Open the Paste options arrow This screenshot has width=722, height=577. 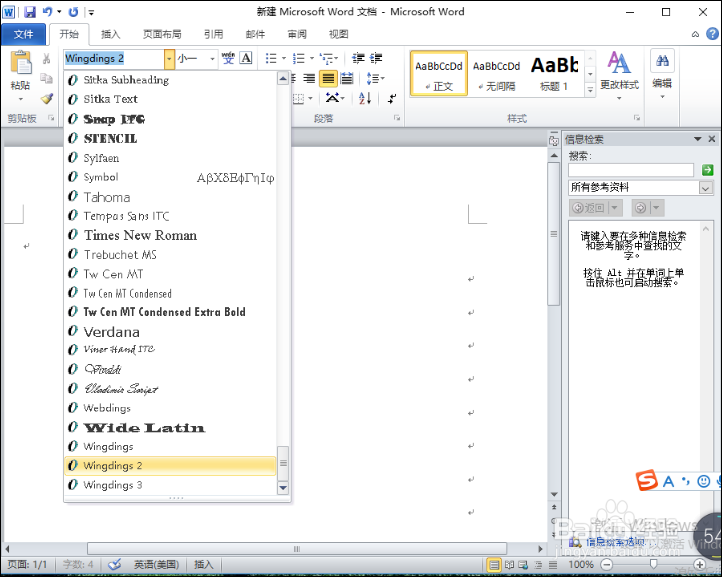tap(21, 99)
